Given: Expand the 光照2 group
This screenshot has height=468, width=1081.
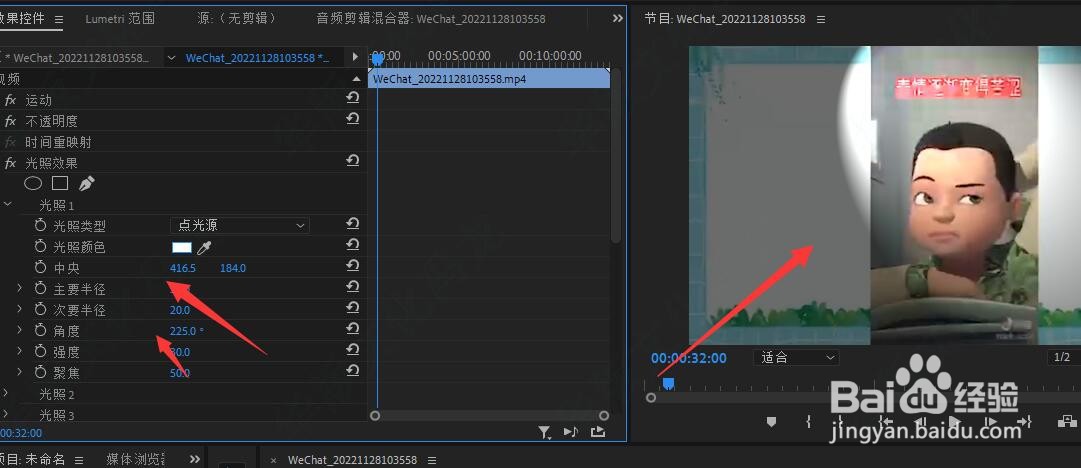Looking at the screenshot, I should point(6,393).
